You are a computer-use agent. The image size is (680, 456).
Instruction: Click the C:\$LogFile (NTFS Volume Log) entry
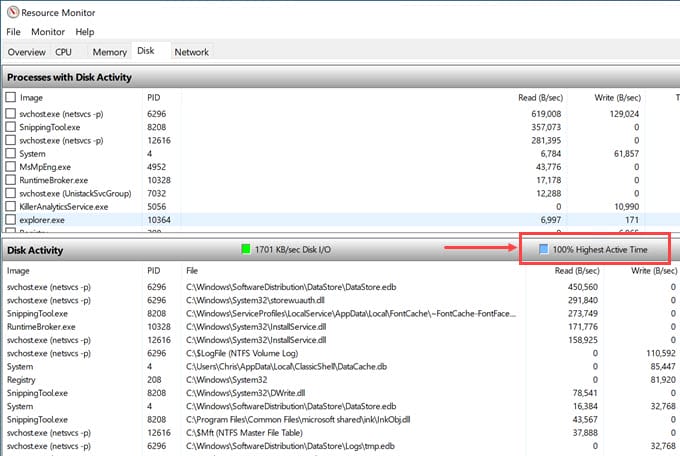pos(242,353)
